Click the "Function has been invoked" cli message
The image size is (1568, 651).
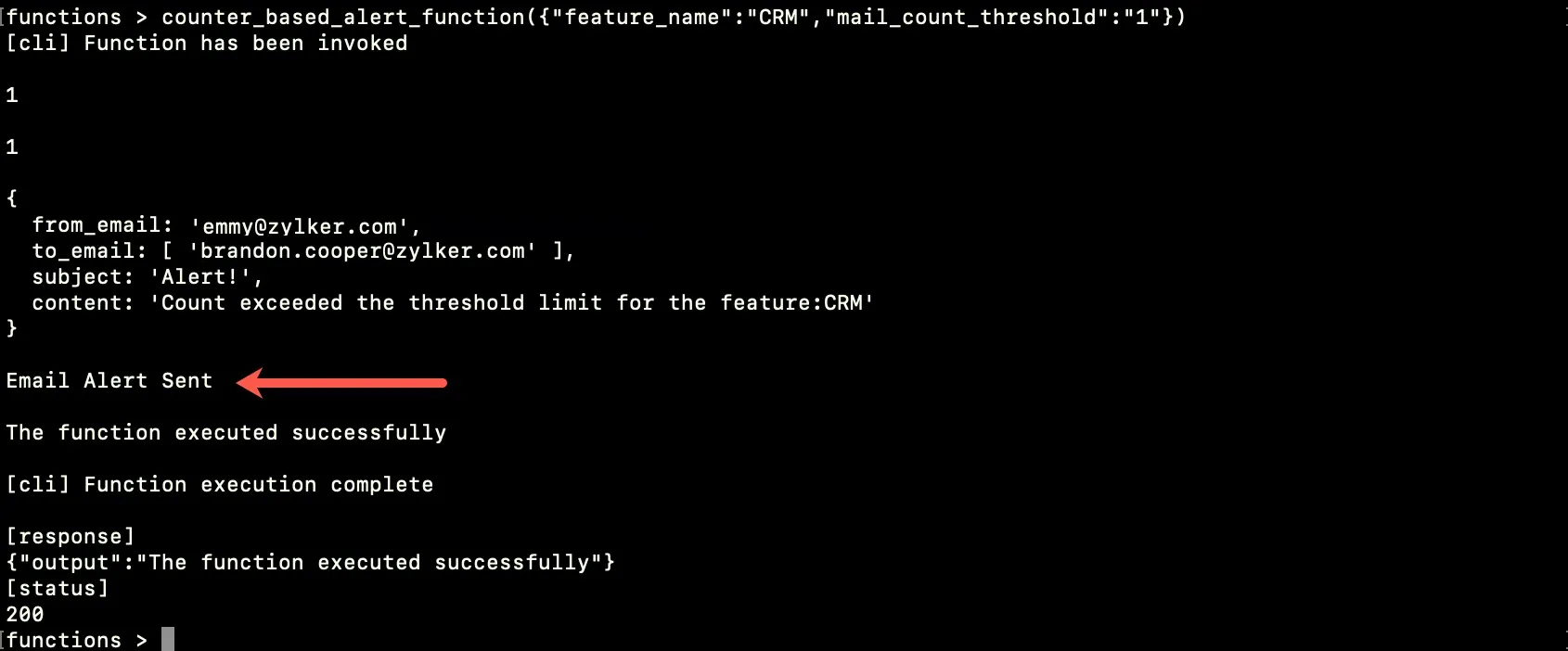pos(245,43)
